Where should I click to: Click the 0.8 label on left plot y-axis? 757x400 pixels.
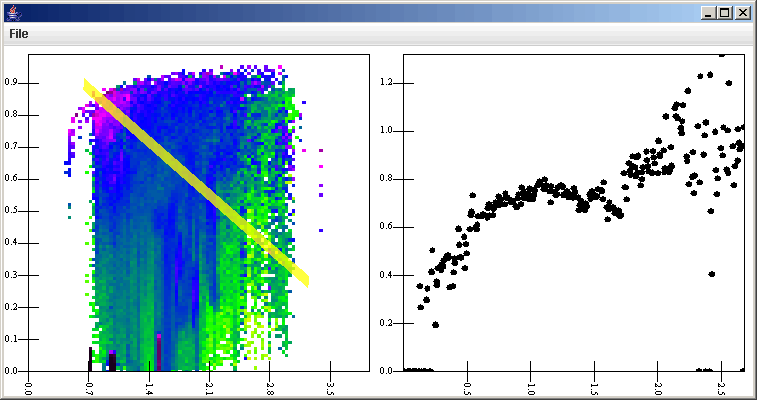pos(12,115)
